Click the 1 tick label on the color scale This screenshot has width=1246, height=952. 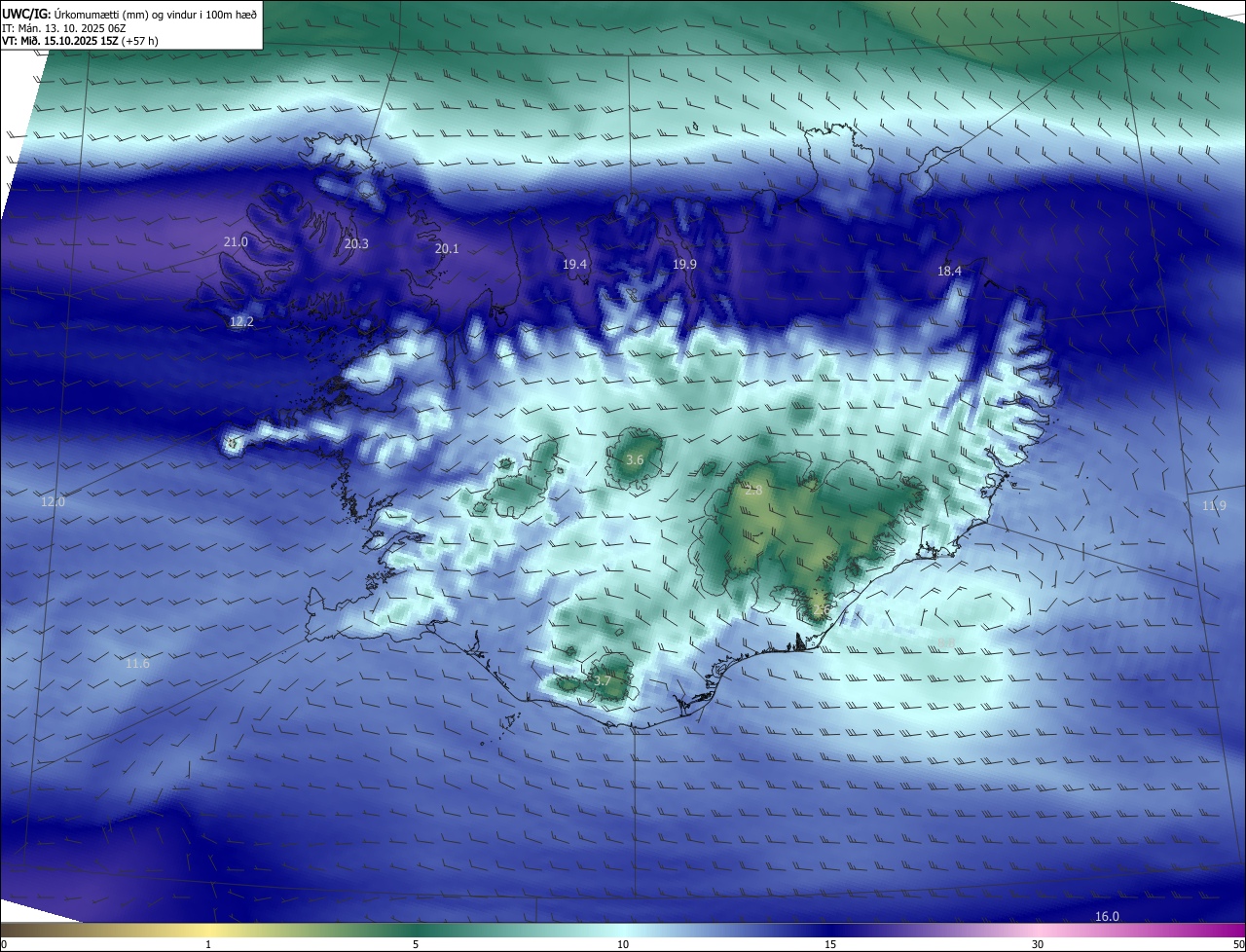tap(208, 944)
